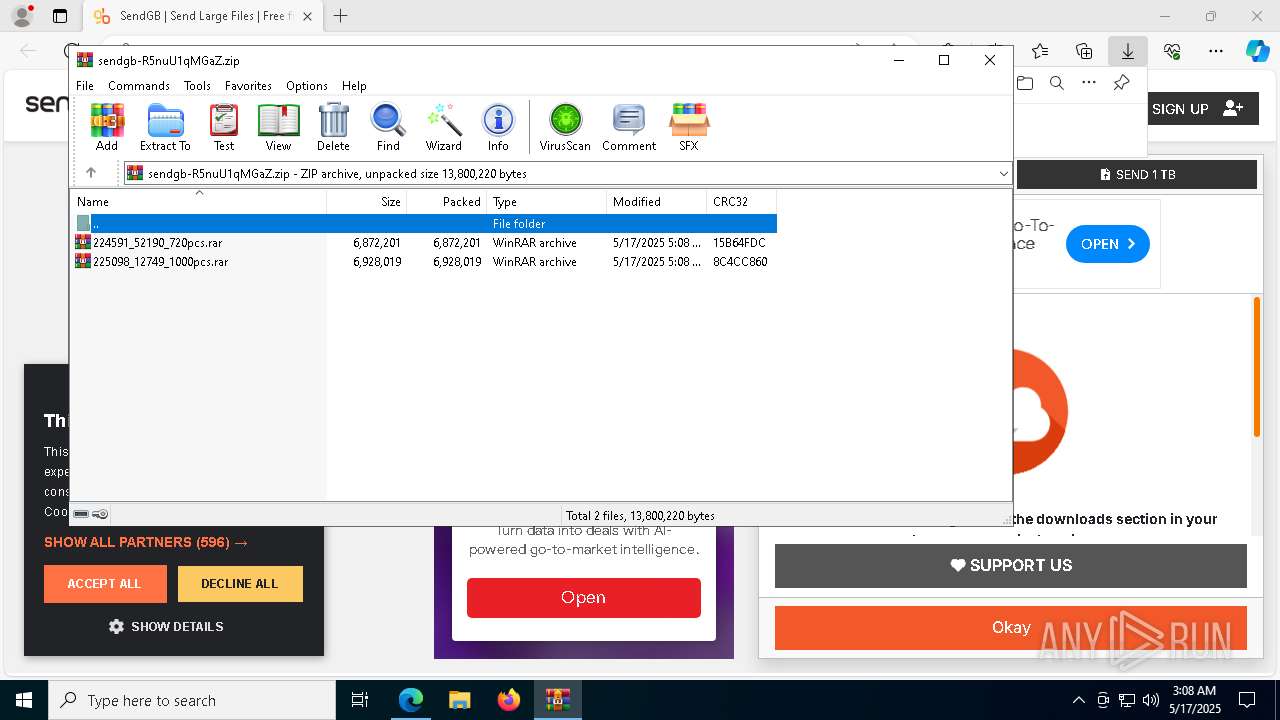Viewport: 1280px width, 720px height.
Task: Click the SIGN UP button
Action: [1197, 109]
